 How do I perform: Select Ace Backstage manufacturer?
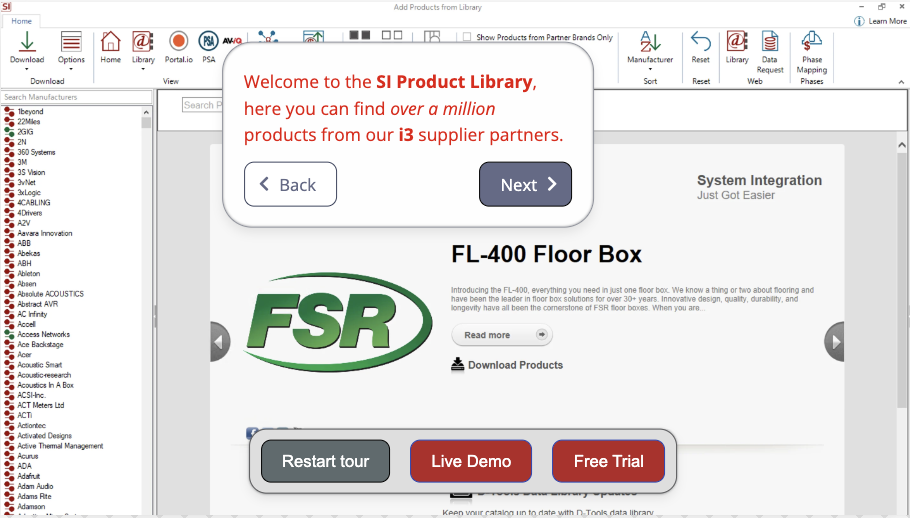[x=40, y=345]
